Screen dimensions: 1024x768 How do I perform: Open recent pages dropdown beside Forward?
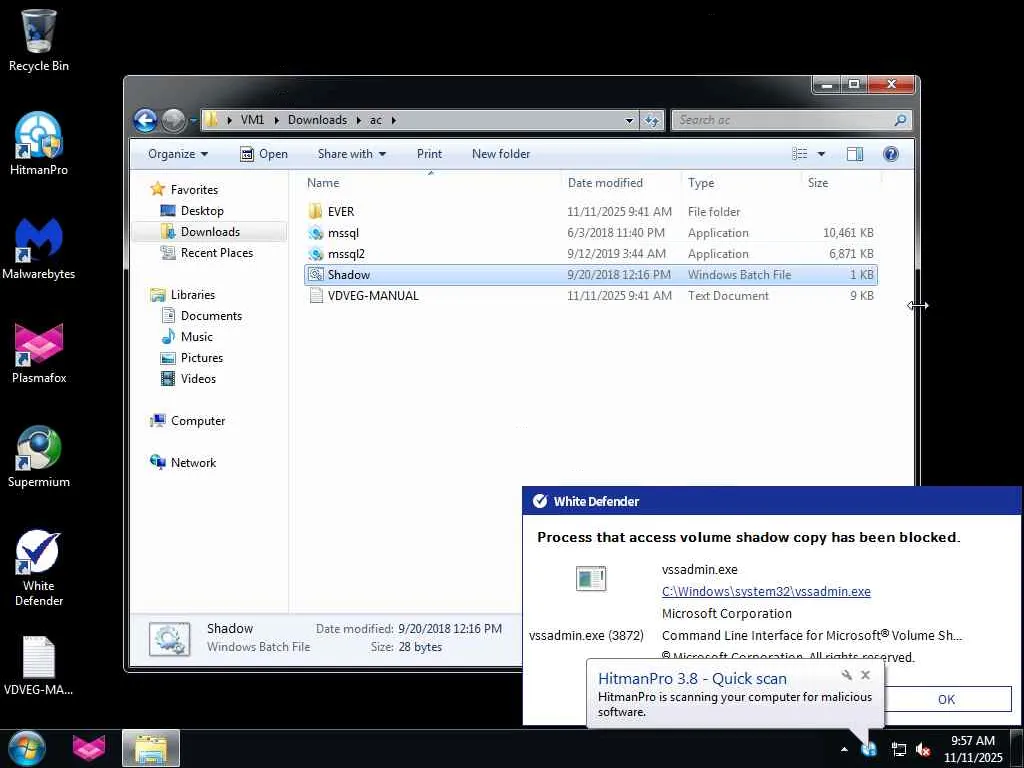pyautogui.click(x=193, y=120)
